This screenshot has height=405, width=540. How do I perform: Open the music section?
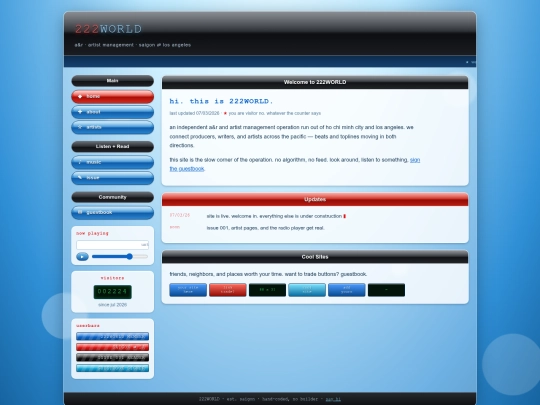point(113,162)
